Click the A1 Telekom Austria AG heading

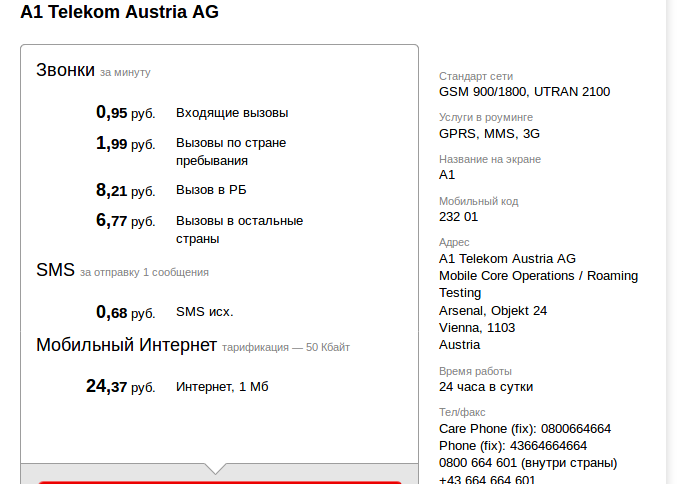tap(120, 12)
